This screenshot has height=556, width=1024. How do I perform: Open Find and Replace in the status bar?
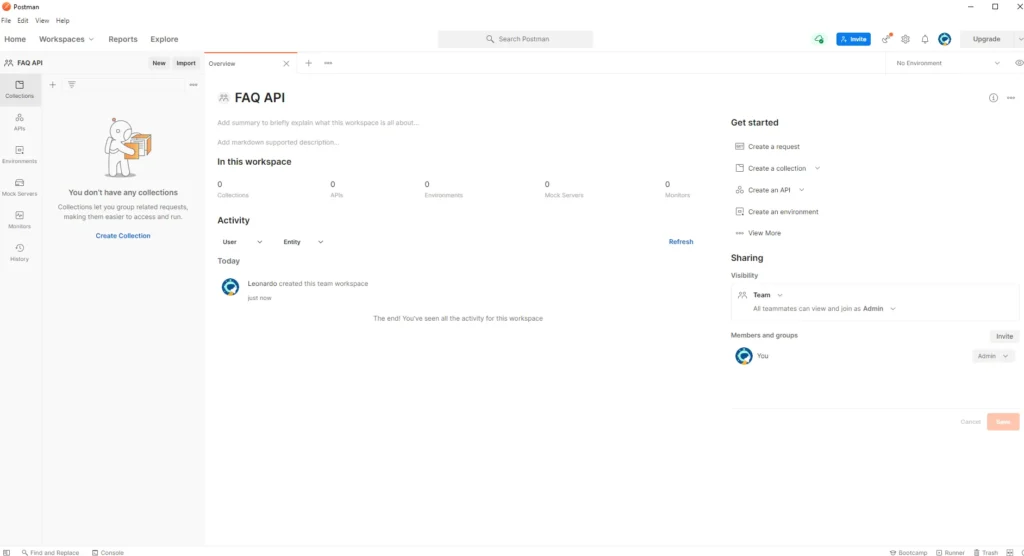[50, 553]
